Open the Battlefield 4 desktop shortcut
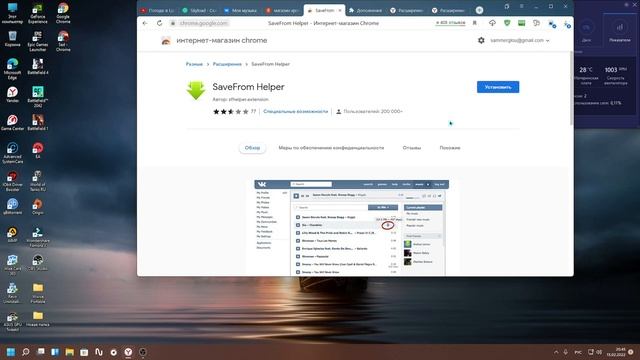 (38, 67)
